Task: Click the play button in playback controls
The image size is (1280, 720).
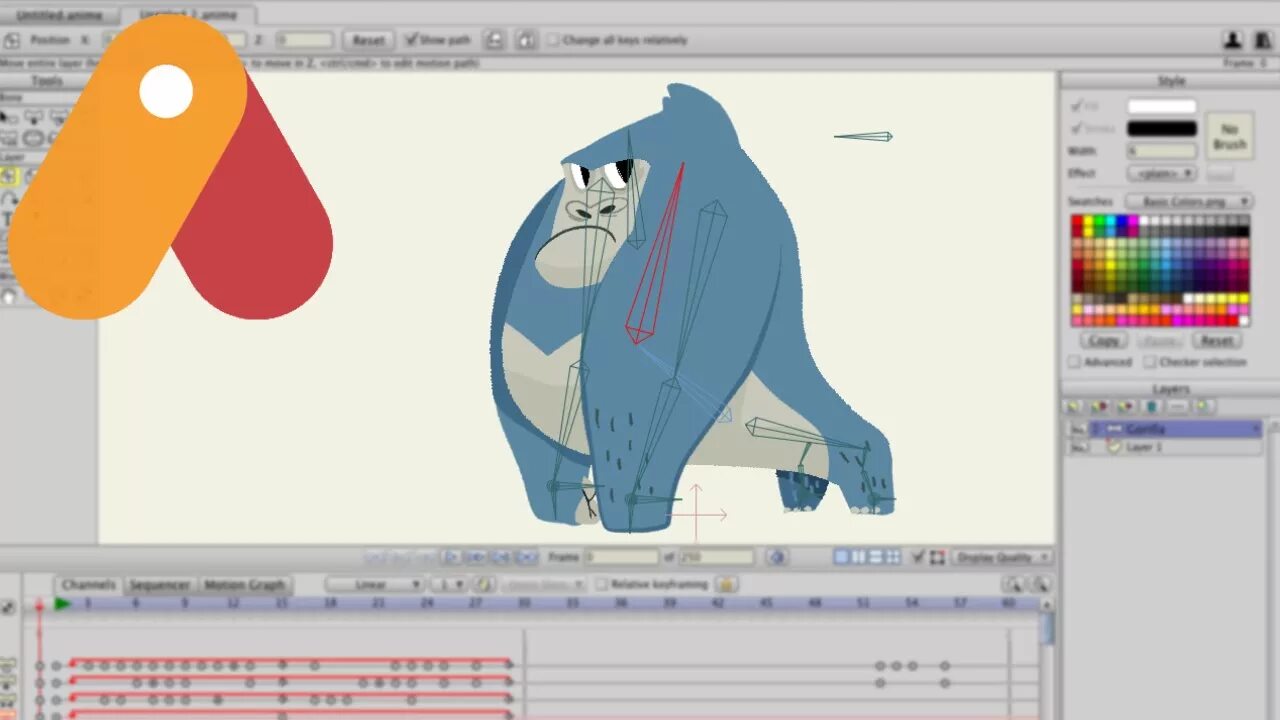Action: (452, 557)
